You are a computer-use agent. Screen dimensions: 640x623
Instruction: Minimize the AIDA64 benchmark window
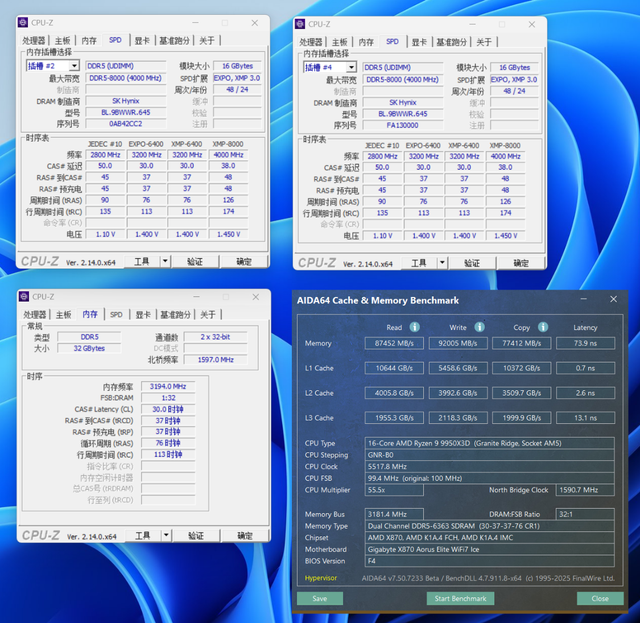tap(584, 299)
